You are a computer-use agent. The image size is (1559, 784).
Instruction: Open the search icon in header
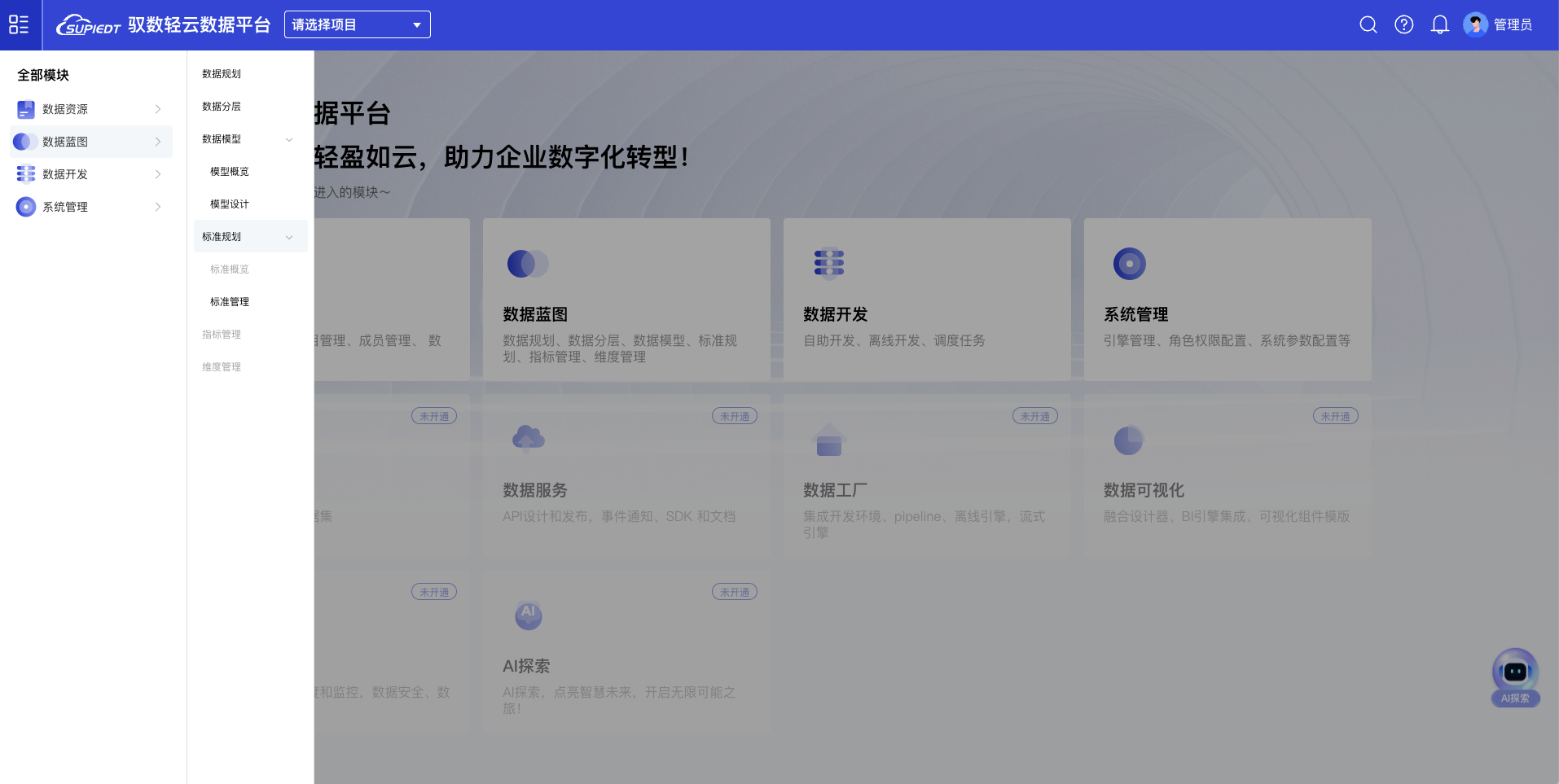click(1368, 25)
